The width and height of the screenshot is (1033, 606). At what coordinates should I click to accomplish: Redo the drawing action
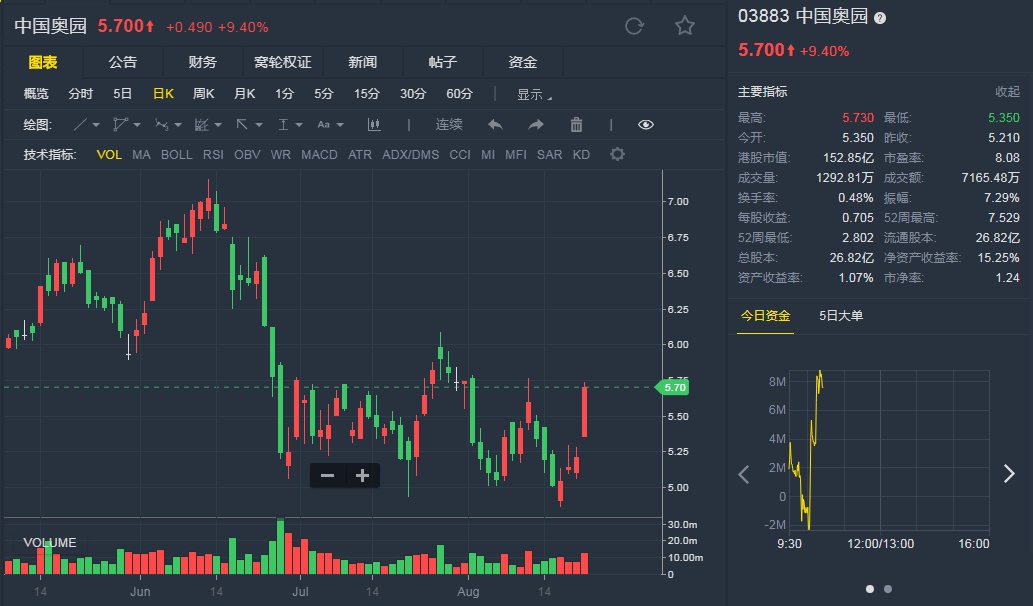click(536, 124)
